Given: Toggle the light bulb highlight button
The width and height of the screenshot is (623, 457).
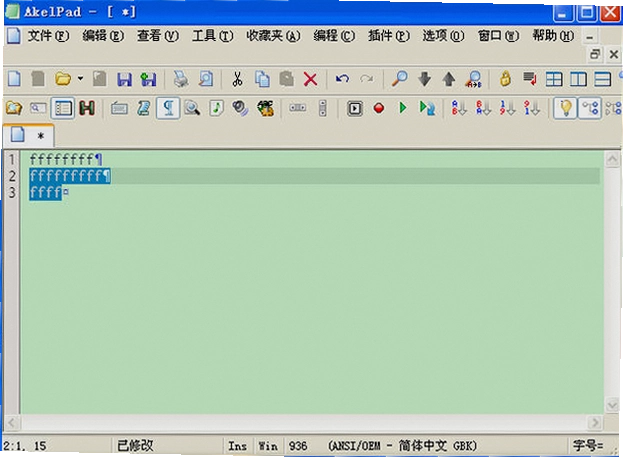Looking at the screenshot, I should 565,108.
